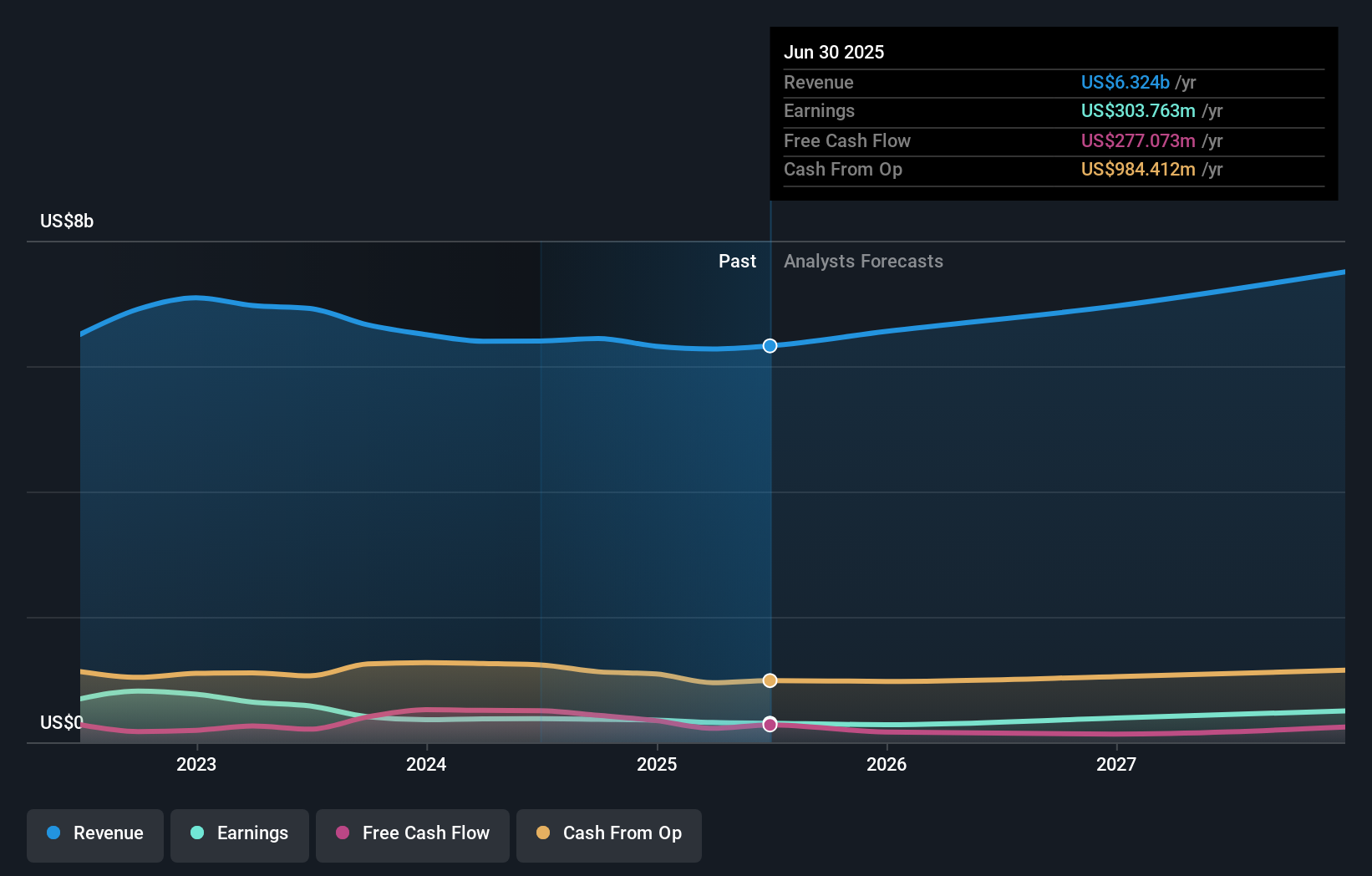The image size is (1372, 876).
Task: Toggle the Earnings series visibility
Action: pyautogui.click(x=240, y=835)
